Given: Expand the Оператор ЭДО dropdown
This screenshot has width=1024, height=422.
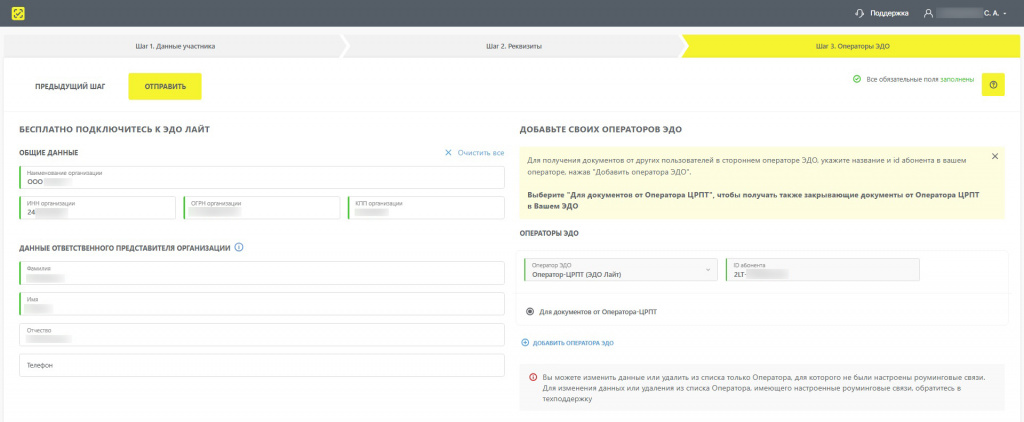Looking at the screenshot, I should click(708, 270).
